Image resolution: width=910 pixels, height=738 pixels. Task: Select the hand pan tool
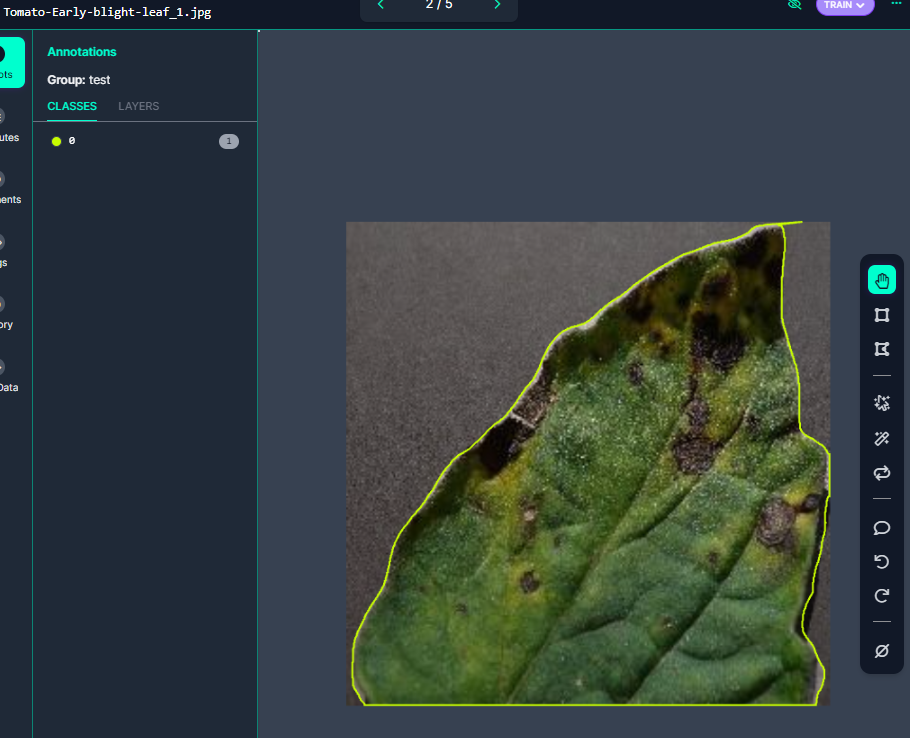[881, 279]
